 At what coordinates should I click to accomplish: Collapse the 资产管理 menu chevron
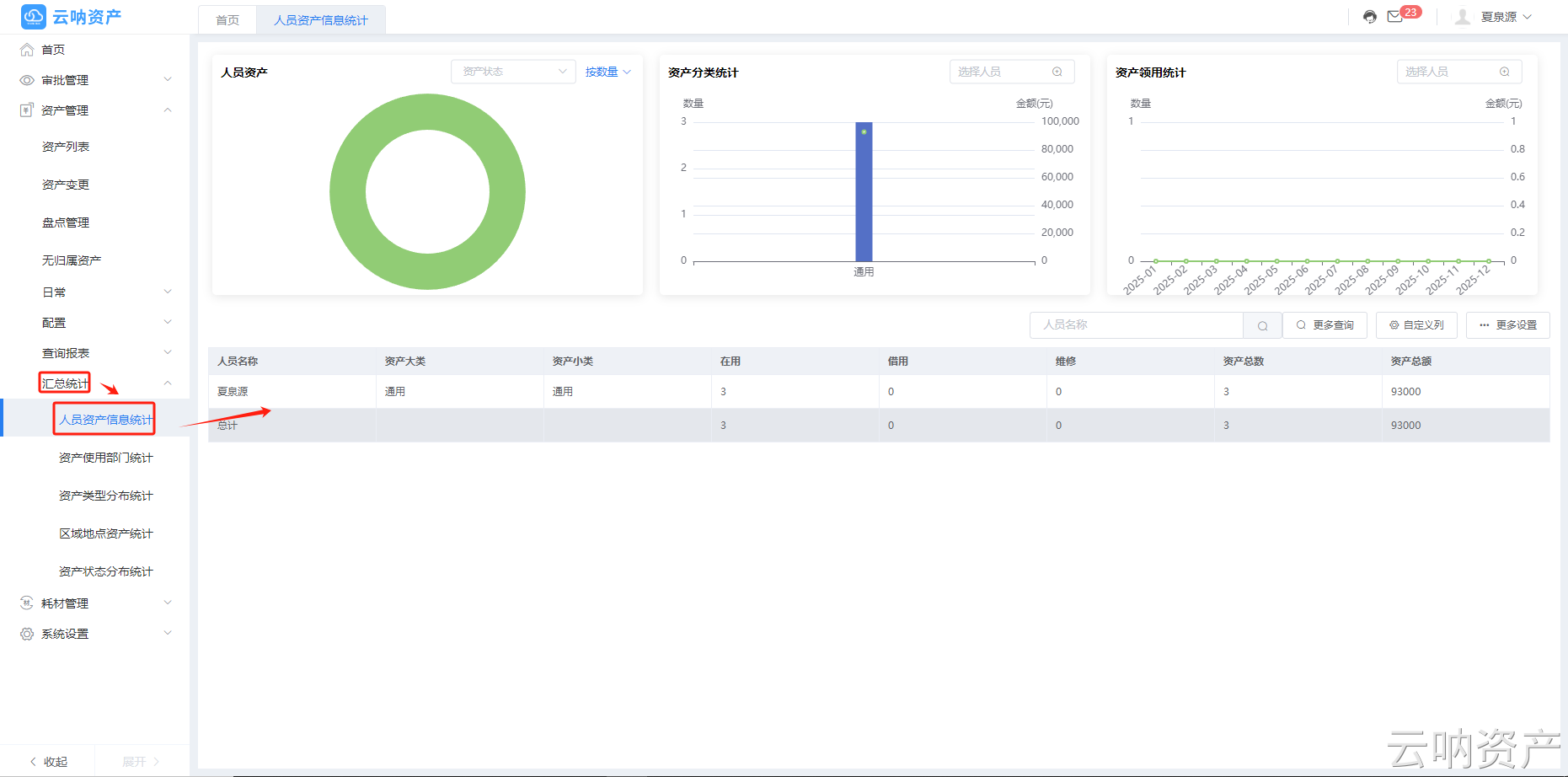168,110
